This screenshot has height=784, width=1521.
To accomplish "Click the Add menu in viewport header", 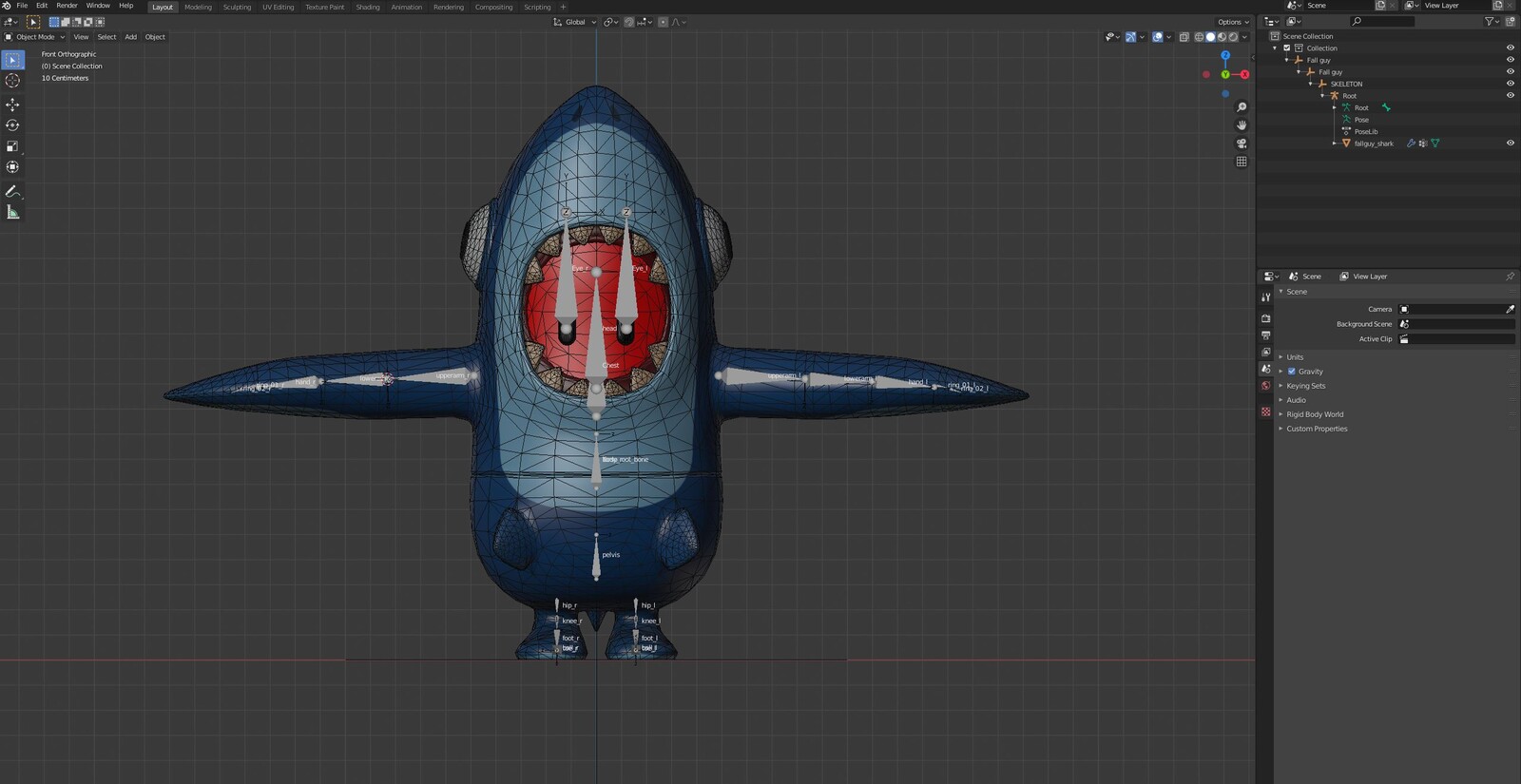I will [x=130, y=37].
